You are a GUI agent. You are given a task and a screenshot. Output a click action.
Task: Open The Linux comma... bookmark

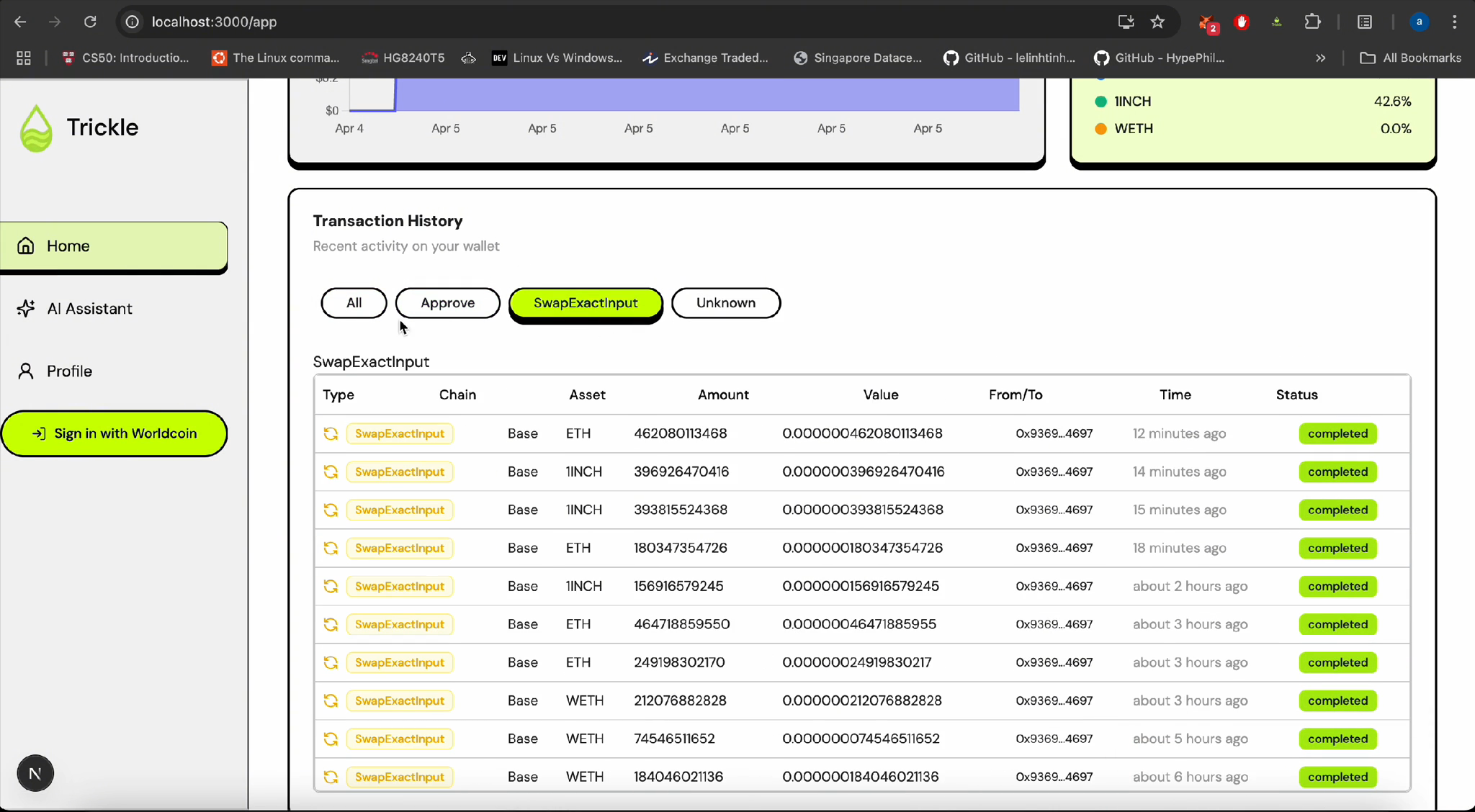276,58
